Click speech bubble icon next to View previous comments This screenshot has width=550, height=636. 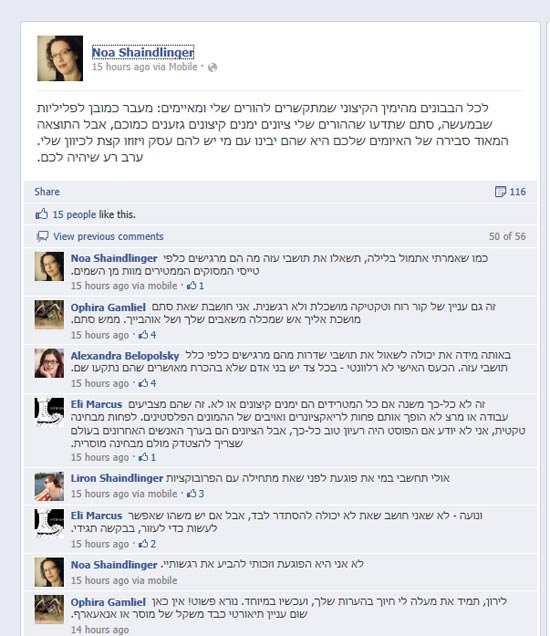coord(42,236)
